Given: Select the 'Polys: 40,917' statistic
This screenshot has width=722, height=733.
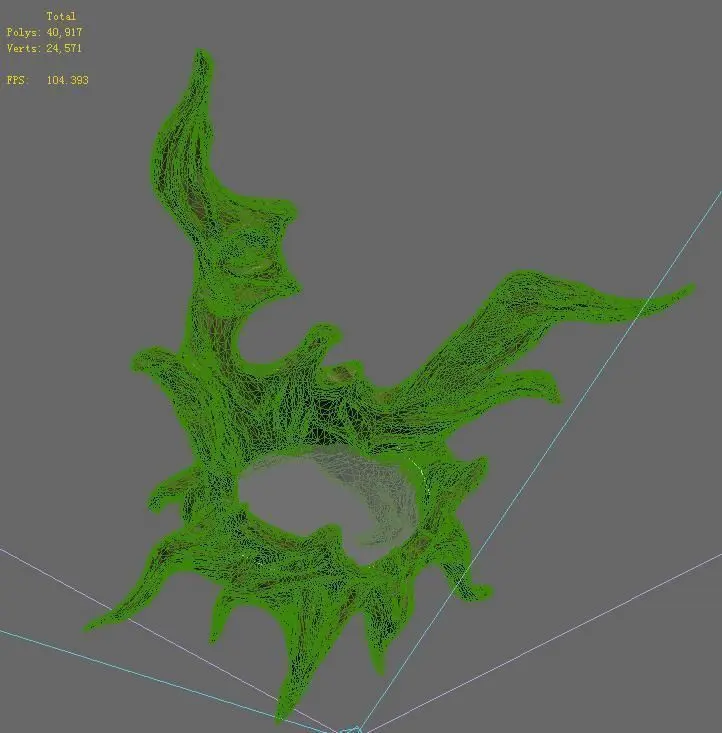Looking at the screenshot, I should pos(44,32).
